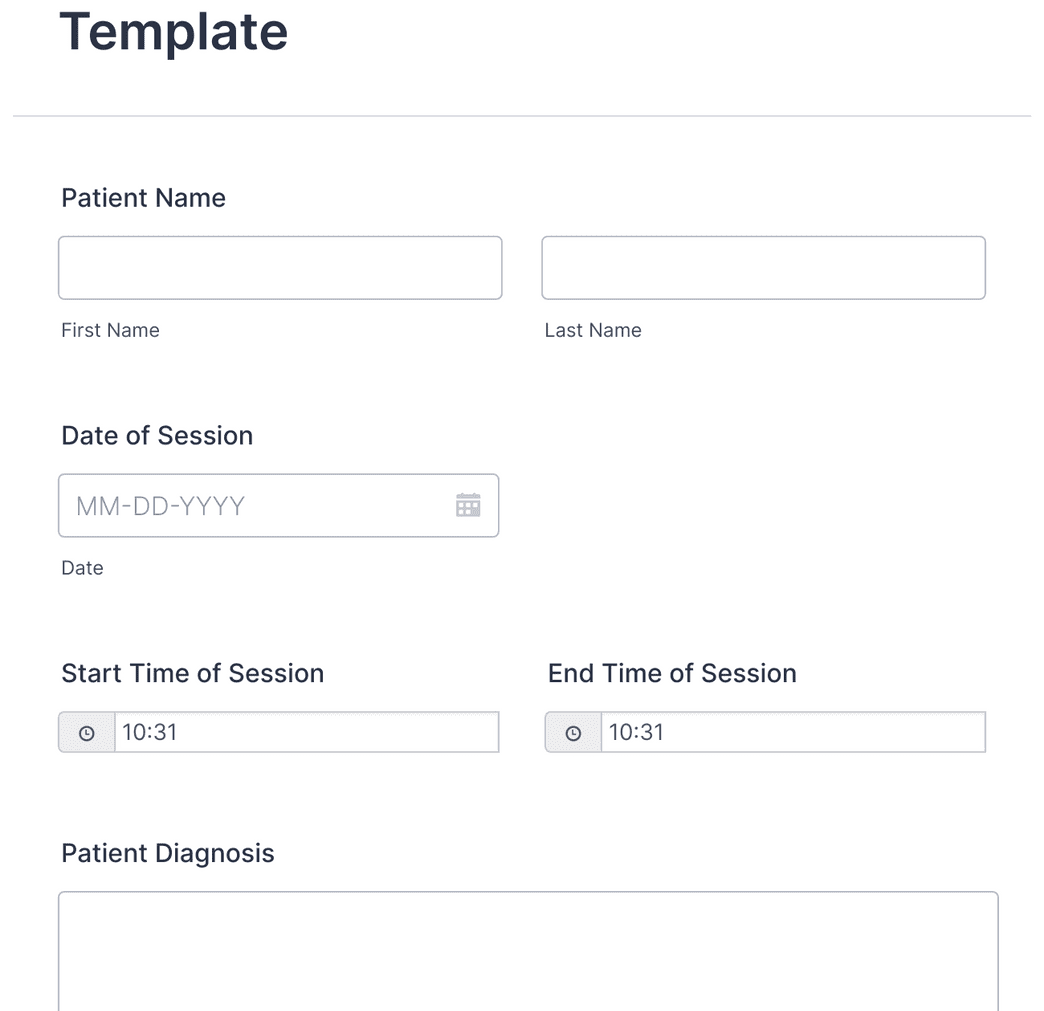
Task: Click the Last Name sublabel text
Action: pos(593,329)
